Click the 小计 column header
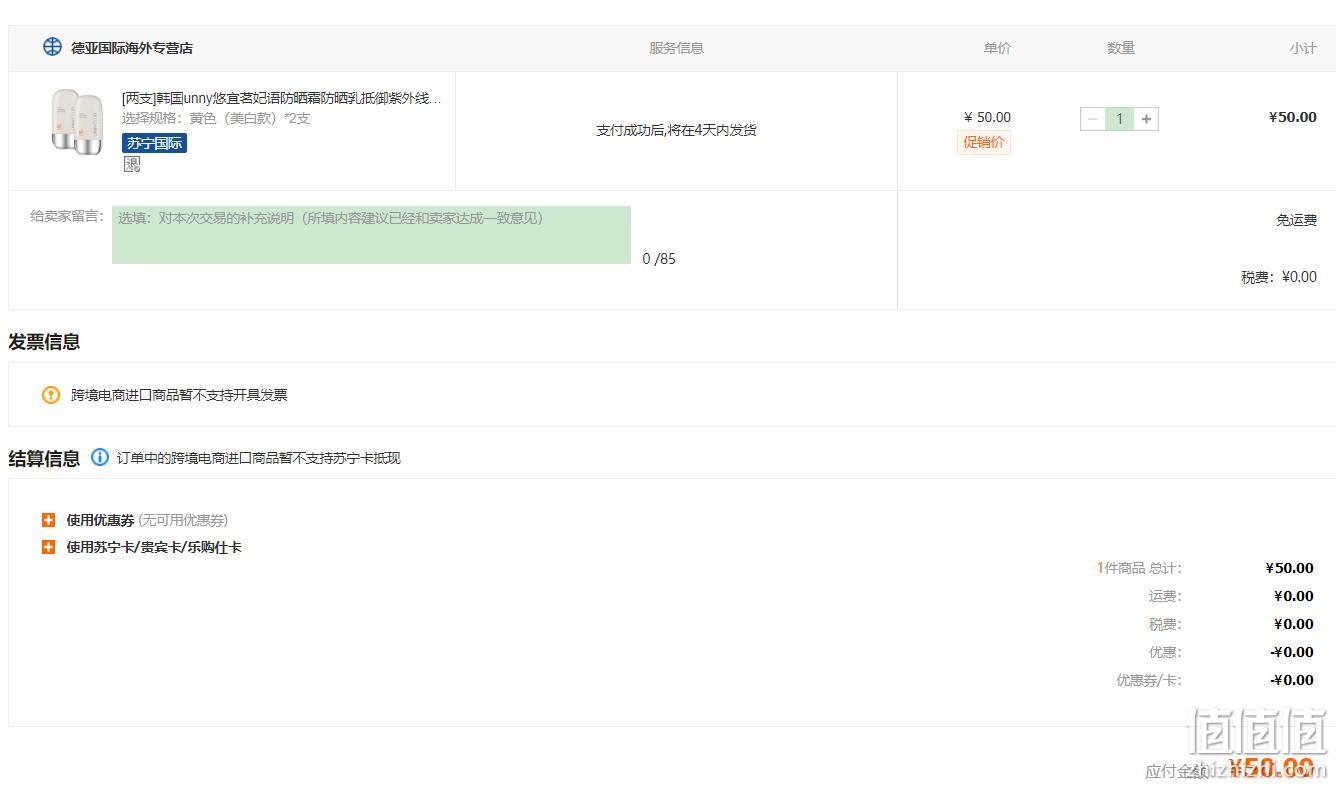This screenshot has width=1336, height=787. point(1303,48)
